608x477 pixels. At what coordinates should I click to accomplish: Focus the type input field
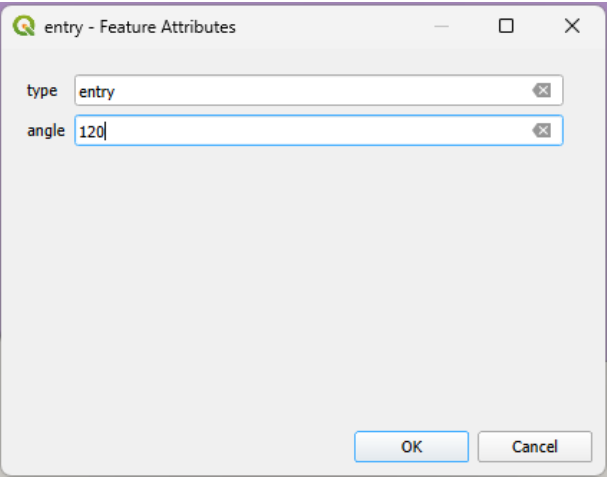point(300,91)
